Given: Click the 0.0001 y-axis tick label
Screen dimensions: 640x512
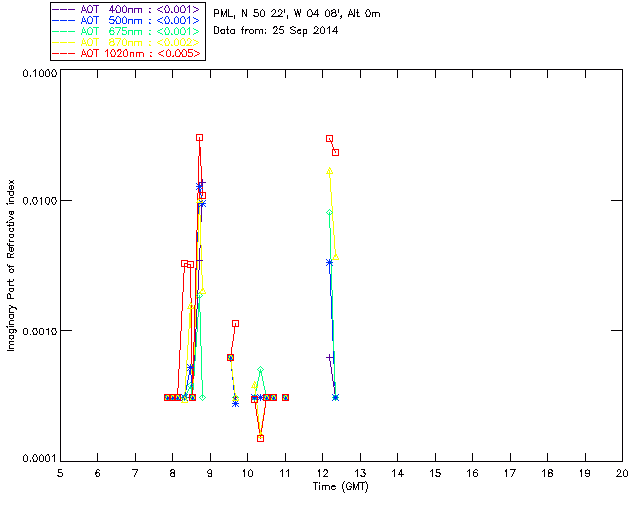Looking at the screenshot, I should (39, 459).
